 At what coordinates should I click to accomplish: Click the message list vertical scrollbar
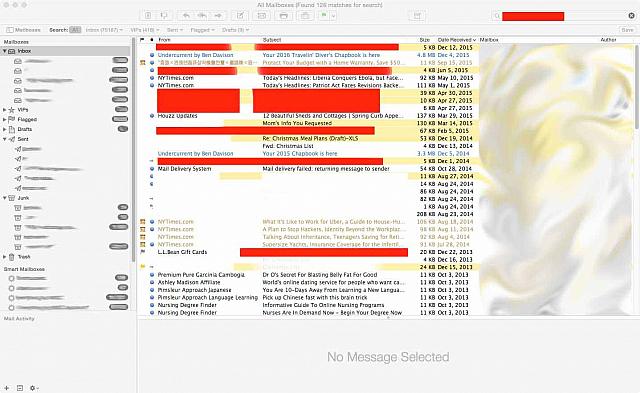click(637, 88)
